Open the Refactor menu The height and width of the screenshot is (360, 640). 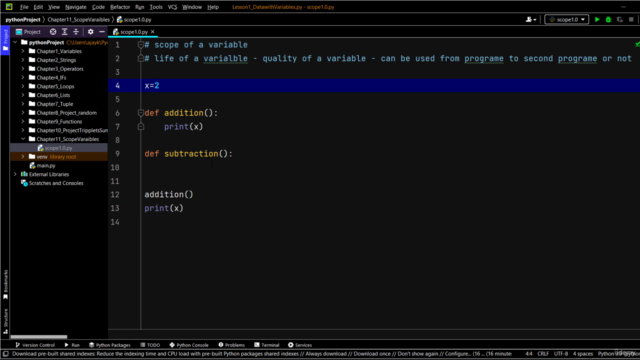[120, 7]
